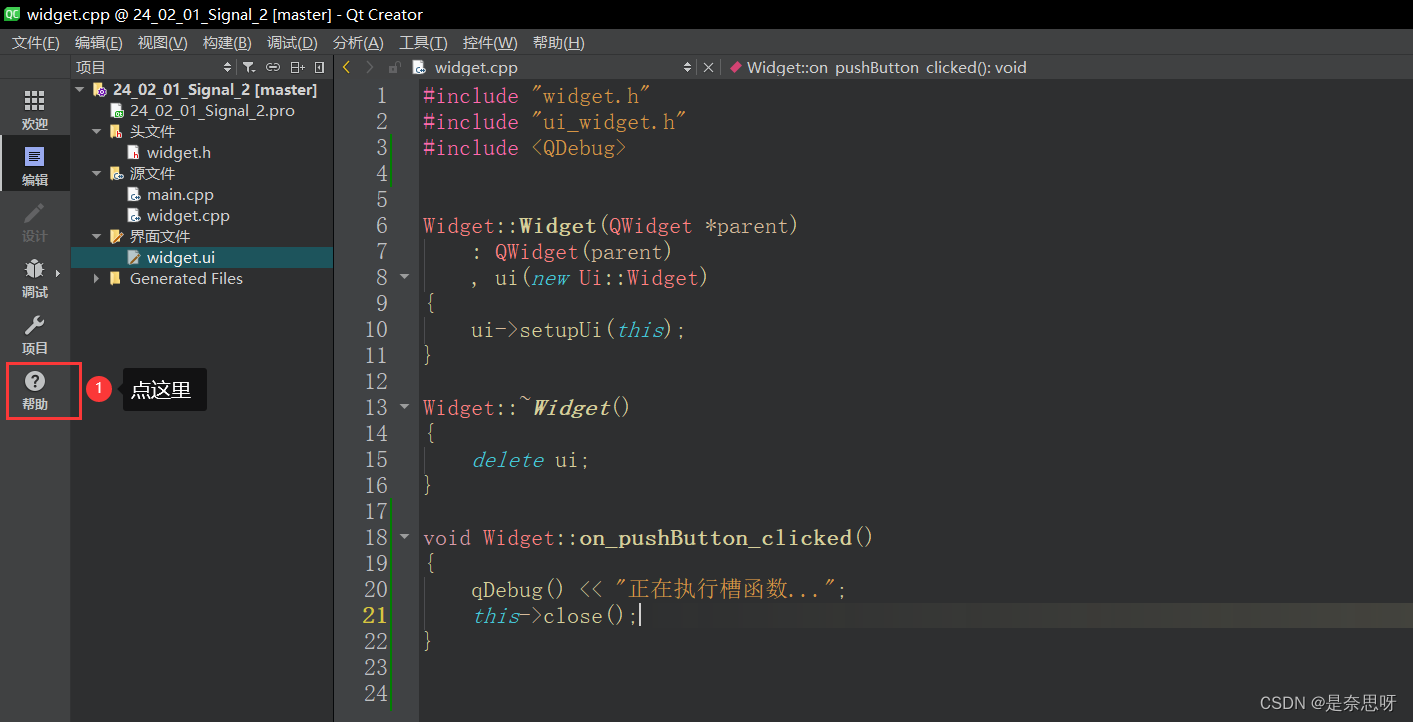
Task: Fold the destructor at line 13
Action: click(404, 407)
